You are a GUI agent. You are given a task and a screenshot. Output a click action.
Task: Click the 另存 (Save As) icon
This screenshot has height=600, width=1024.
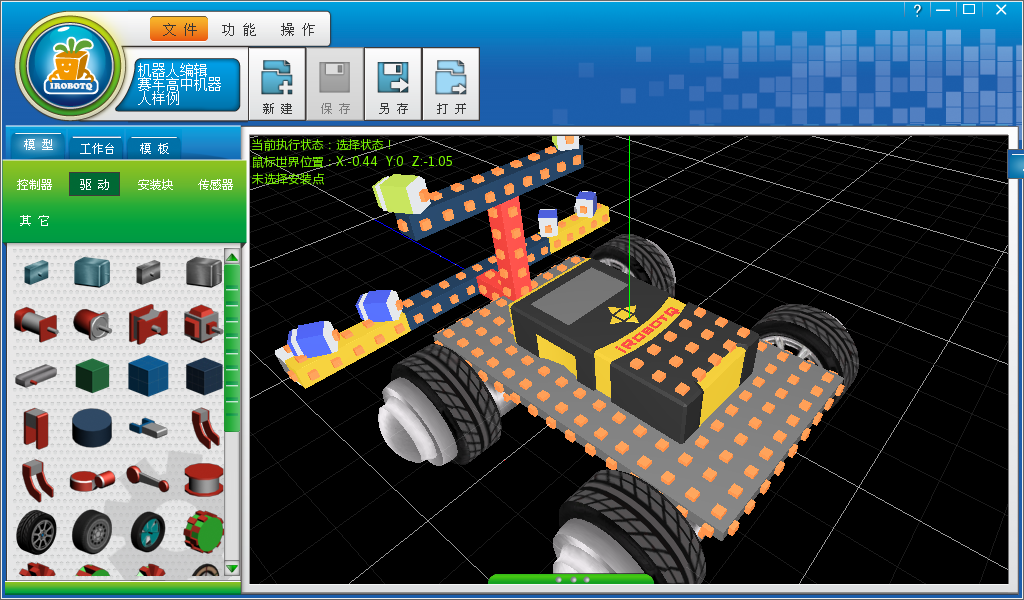point(393,85)
